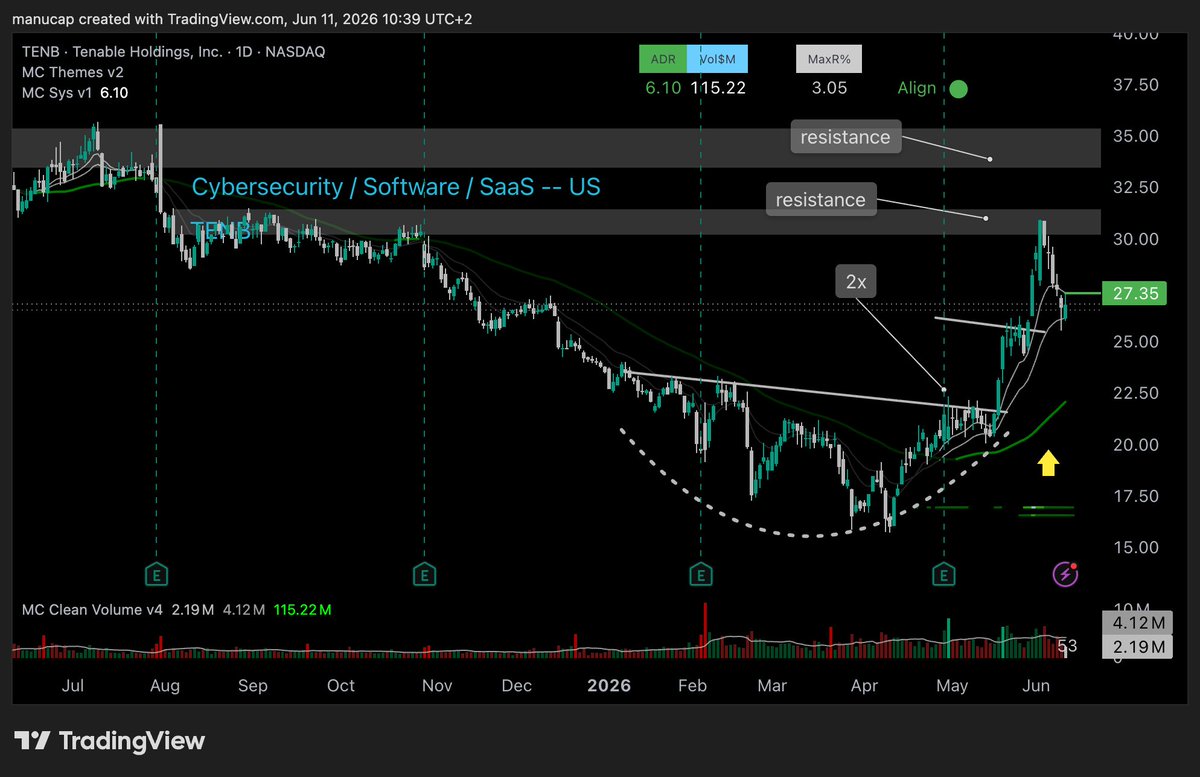Click the 115.22 value under Vol$M header
The width and height of the screenshot is (1200, 777).
point(719,88)
